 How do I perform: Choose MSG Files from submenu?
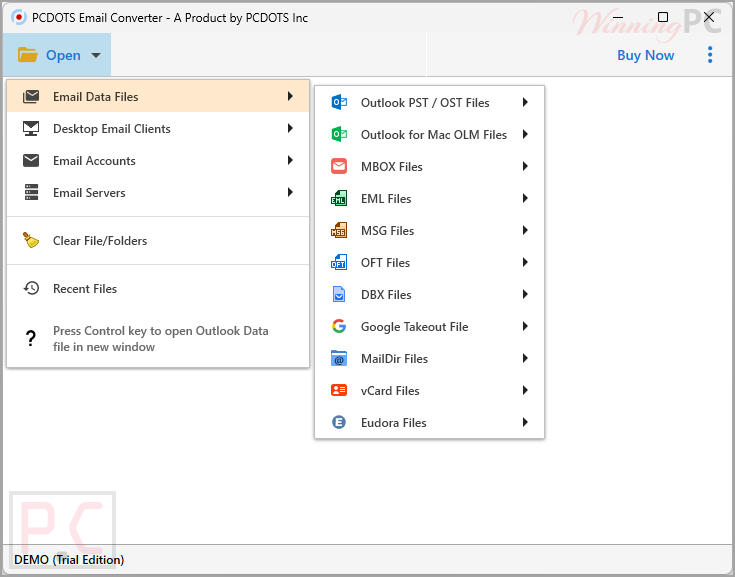pos(429,230)
